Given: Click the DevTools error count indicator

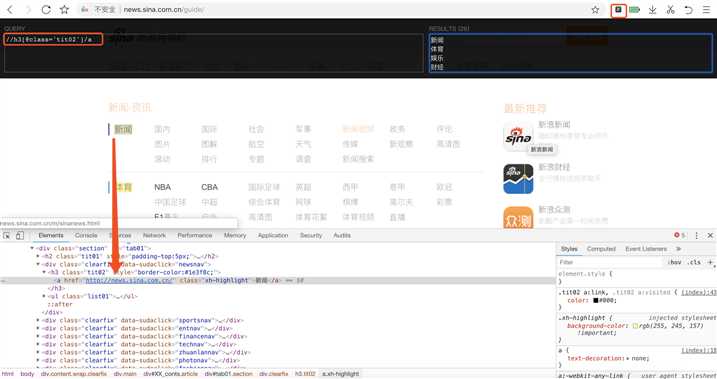Looking at the screenshot, I should 680,235.
